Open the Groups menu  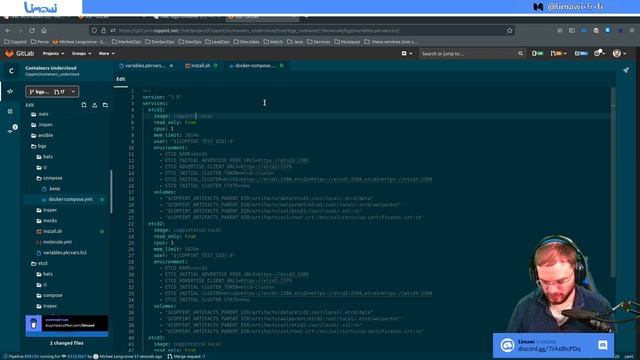pyautogui.click(x=81, y=53)
